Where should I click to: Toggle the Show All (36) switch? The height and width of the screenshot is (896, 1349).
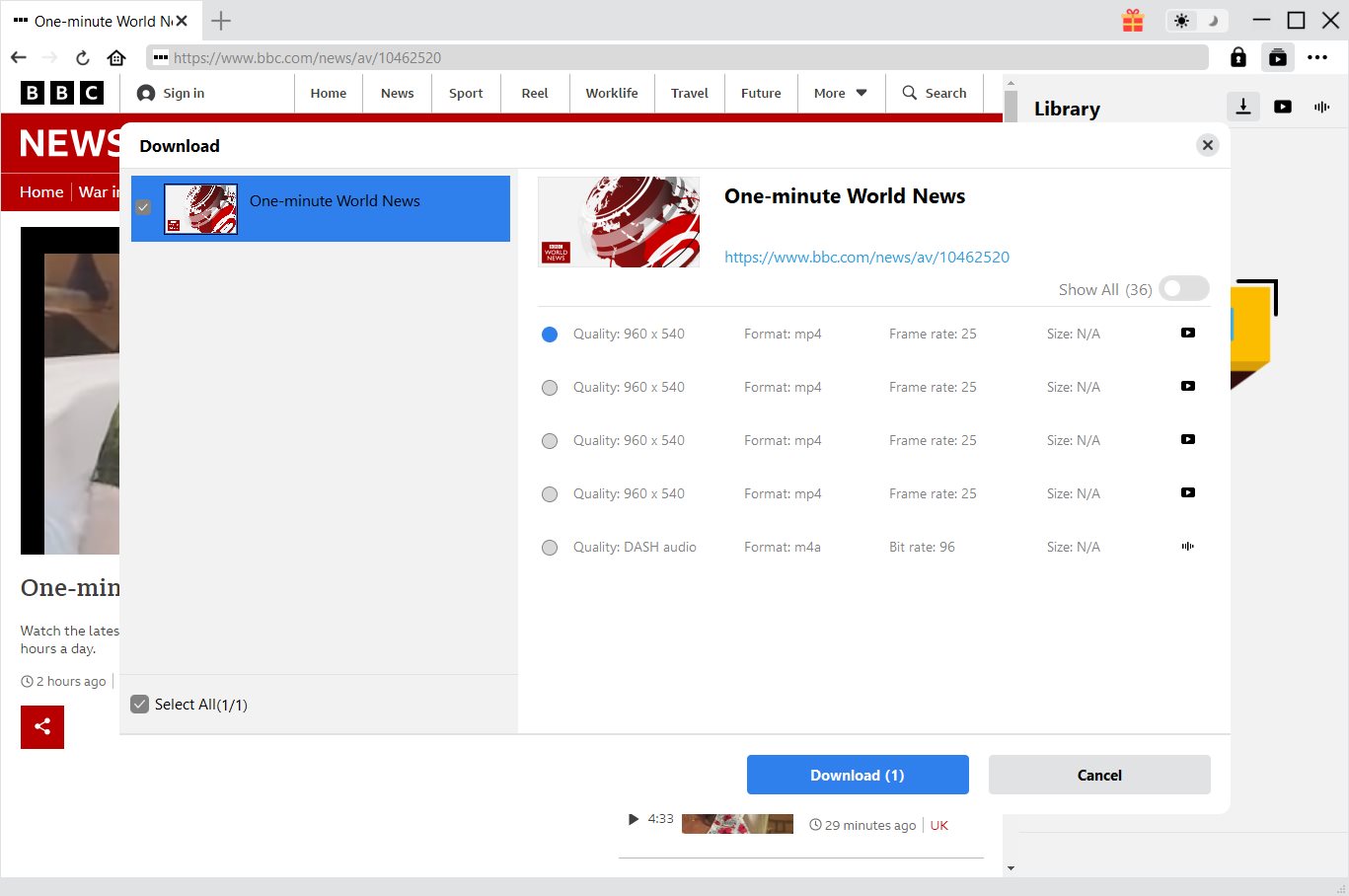(x=1183, y=289)
